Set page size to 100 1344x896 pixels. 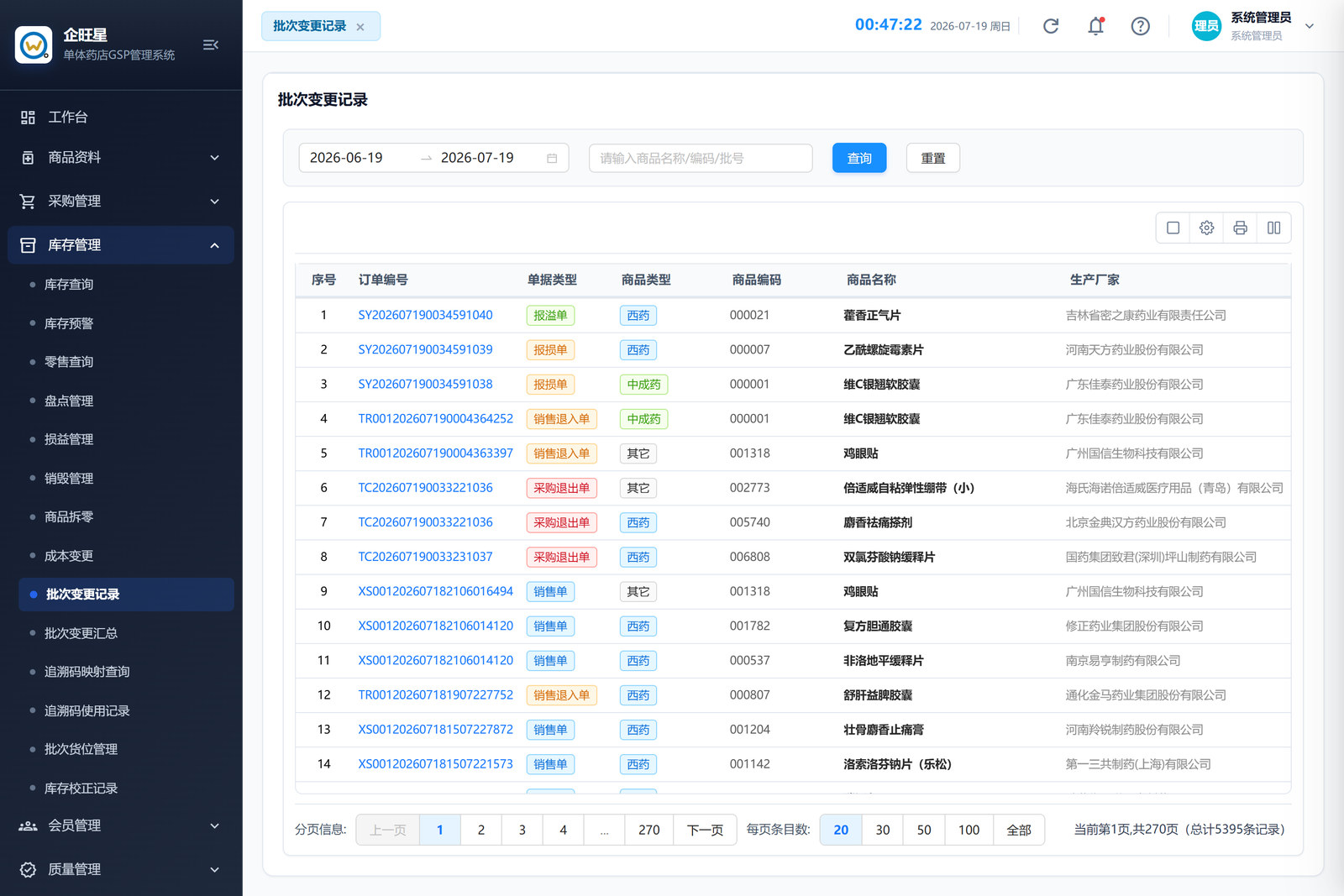point(969,830)
